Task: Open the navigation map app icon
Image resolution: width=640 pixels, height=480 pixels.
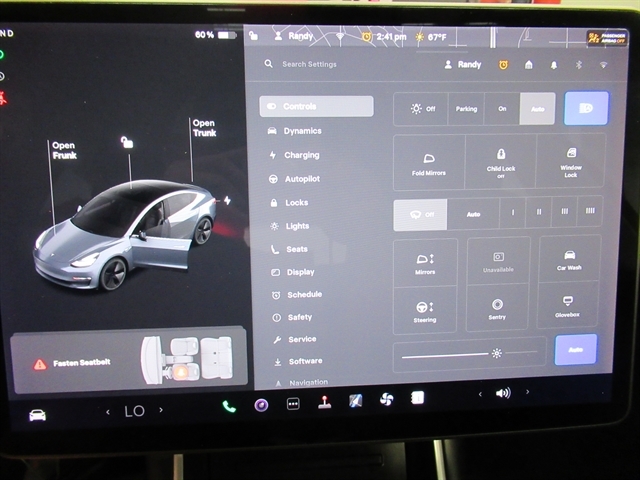Action: tap(356, 401)
